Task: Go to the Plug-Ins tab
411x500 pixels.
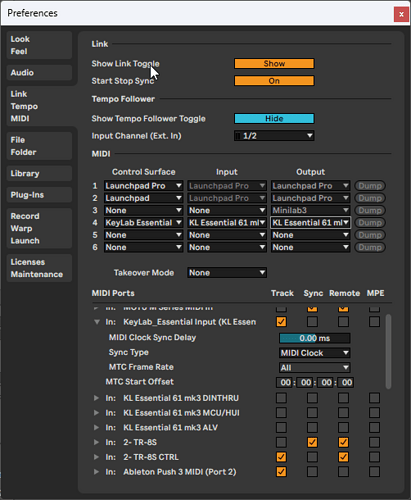Action: 39,195
